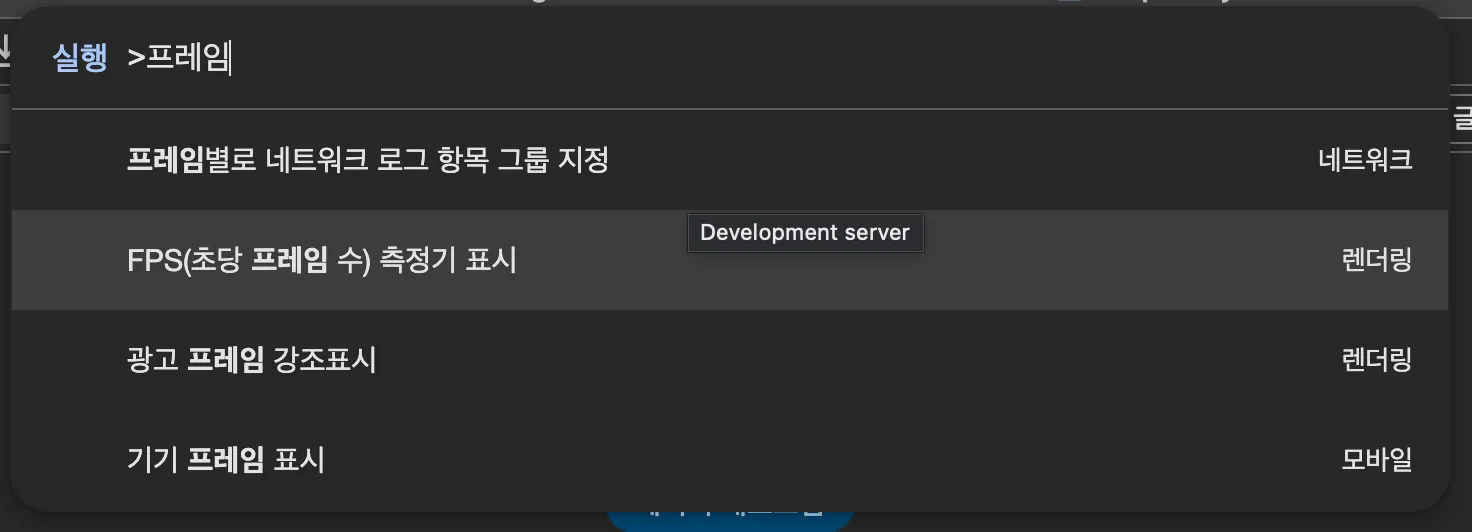
Task: Click the Development server tooltip
Action: [805, 233]
